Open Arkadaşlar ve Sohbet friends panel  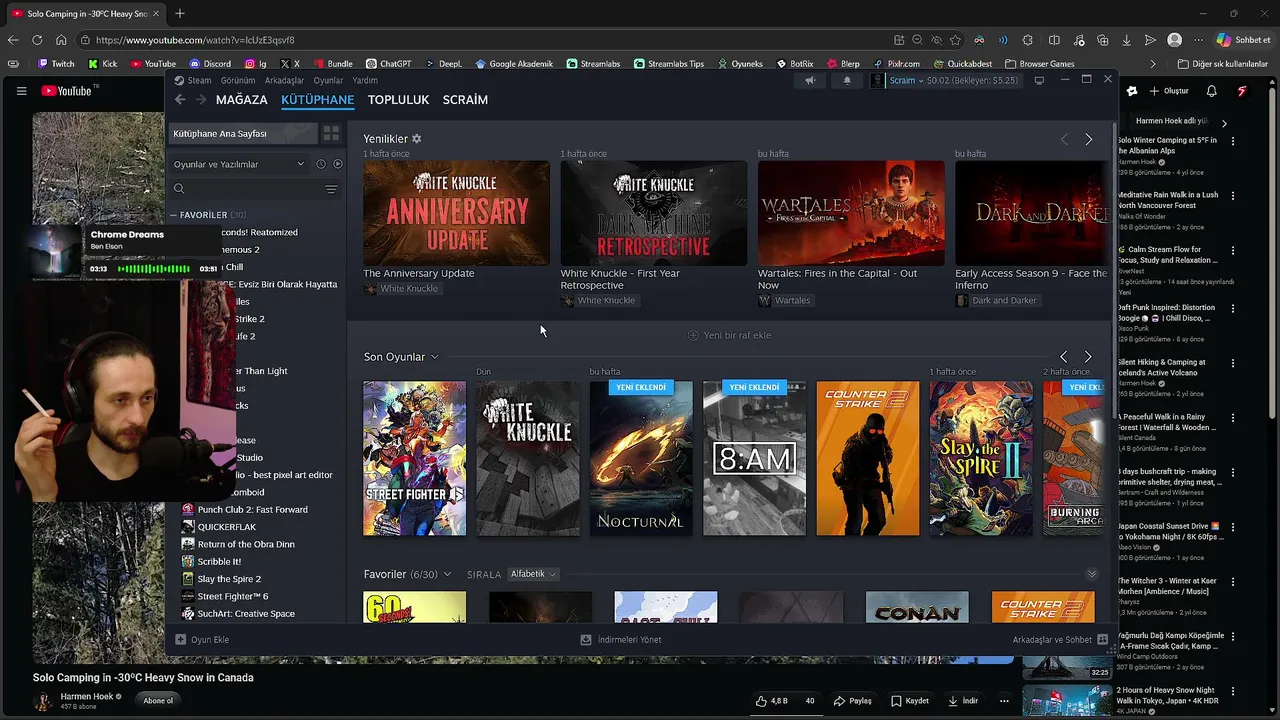[1059, 639]
